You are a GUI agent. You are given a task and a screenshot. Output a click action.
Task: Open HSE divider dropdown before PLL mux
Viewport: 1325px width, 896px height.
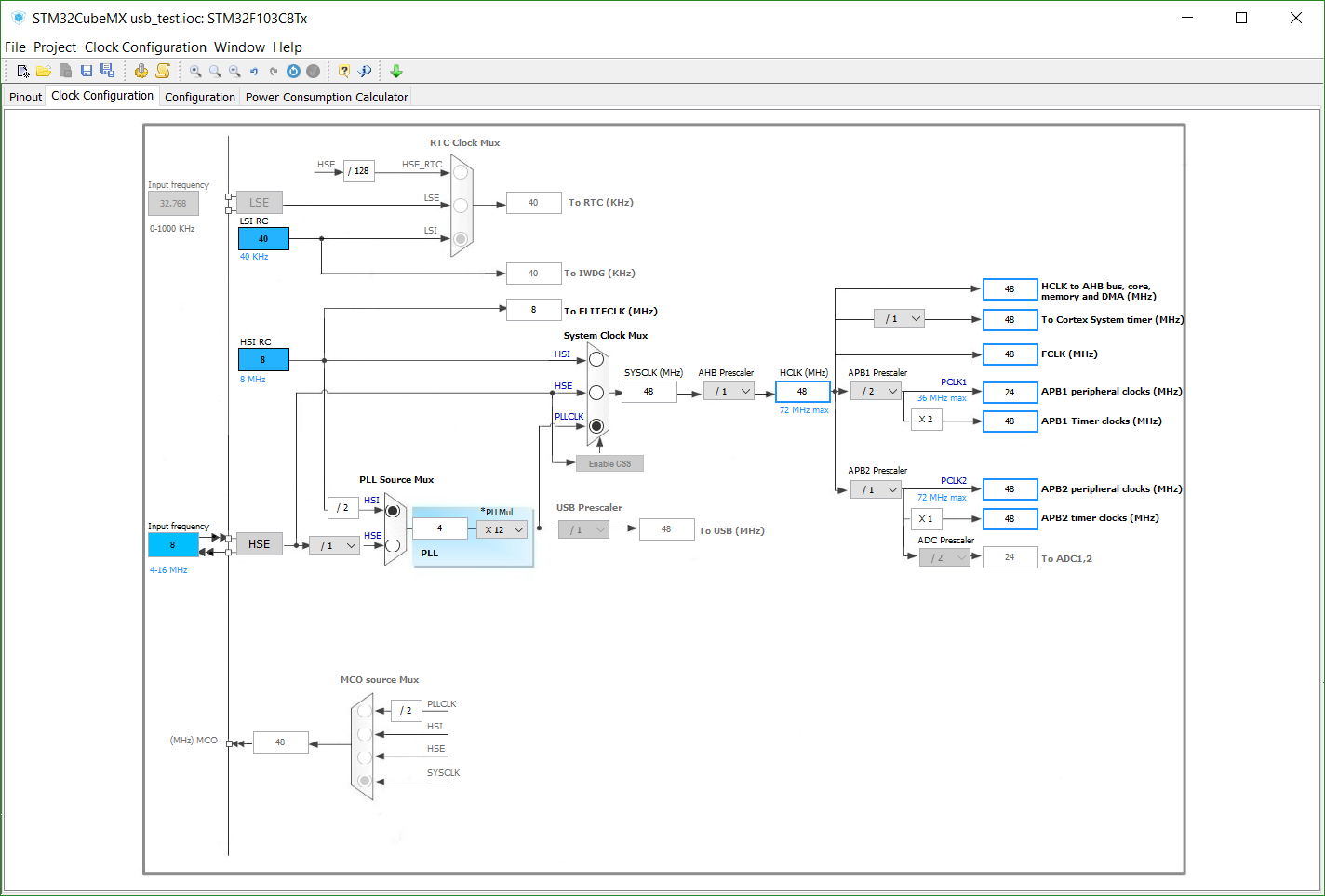334,545
